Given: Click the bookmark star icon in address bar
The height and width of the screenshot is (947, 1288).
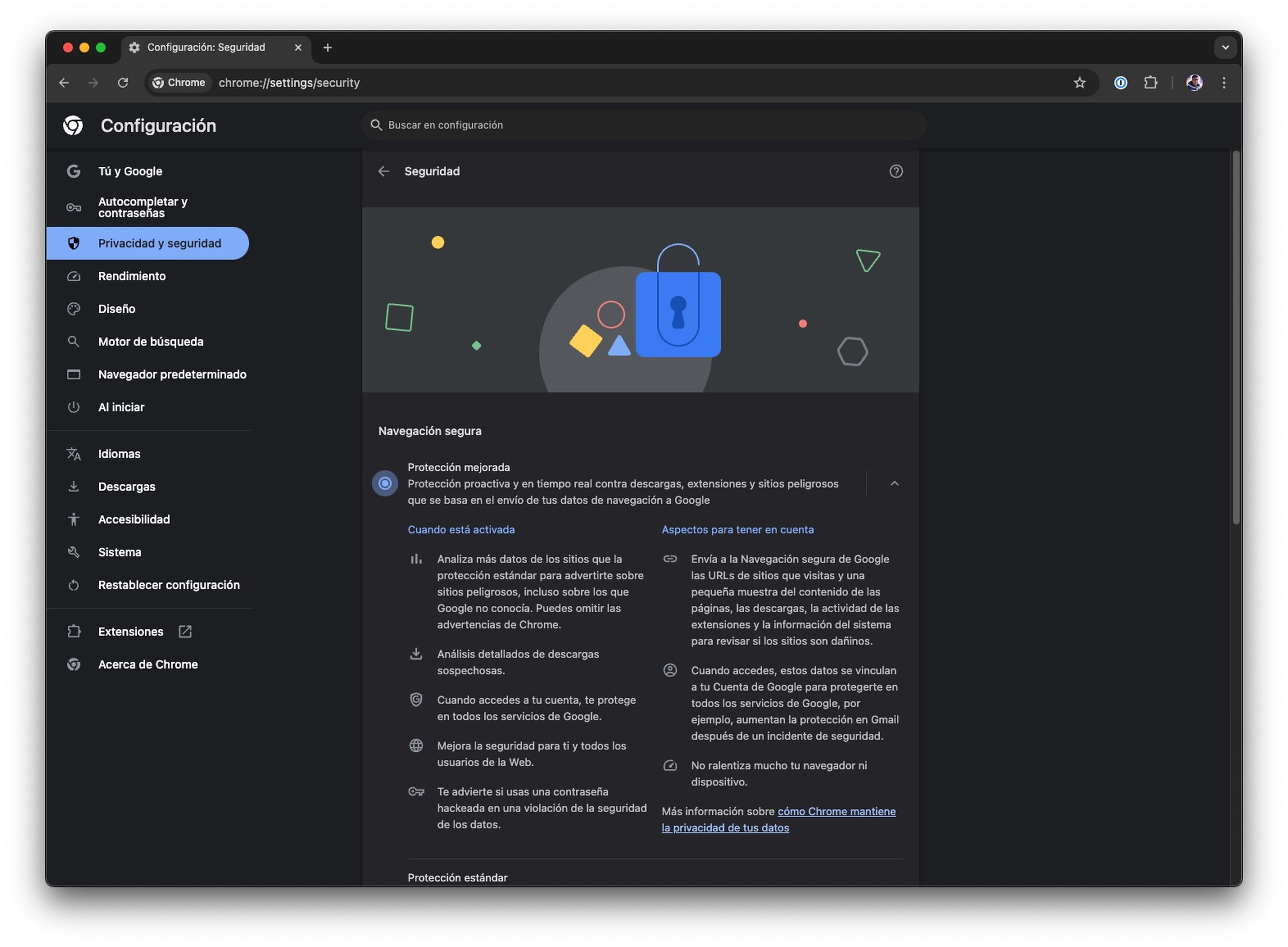Looking at the screenshot, I should [x=1079, y=82].
